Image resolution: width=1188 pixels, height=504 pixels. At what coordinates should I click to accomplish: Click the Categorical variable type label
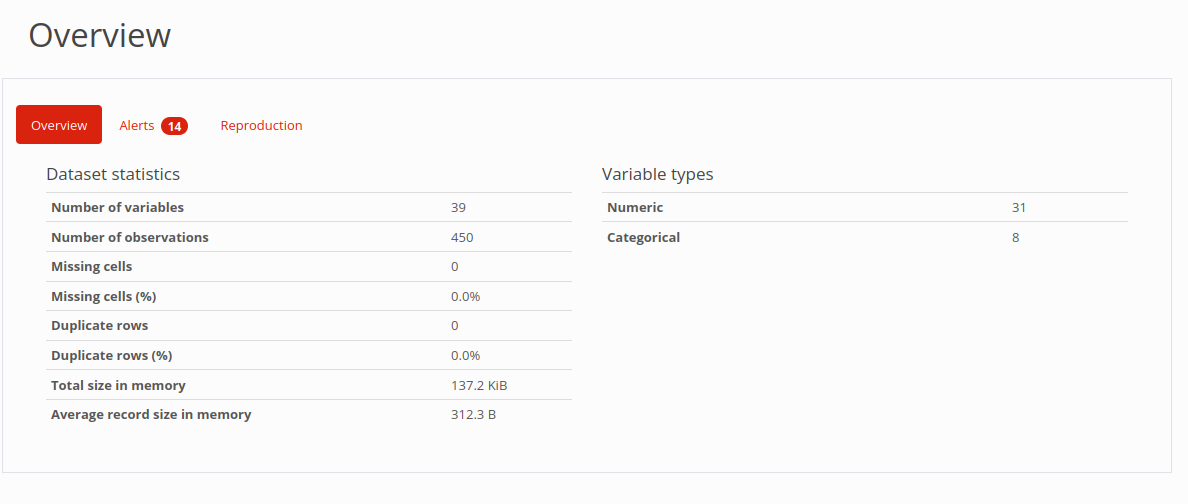tap(643, 237)
